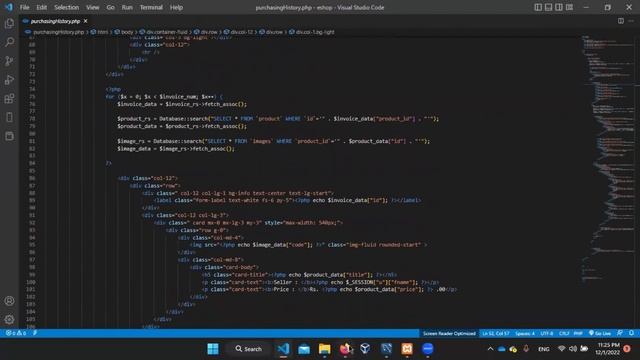This screenshot has height=360, width=640.
Task: Click line number 84 in gutter
Action: click(32, 163)
